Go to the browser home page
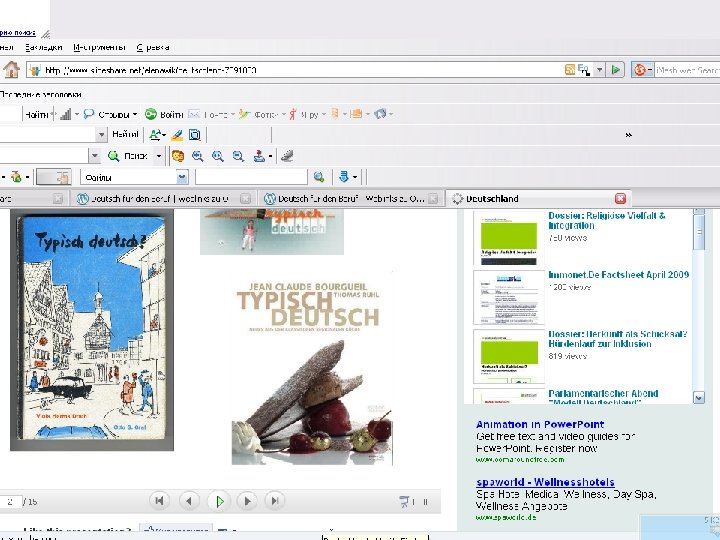 tap(11, 70)
